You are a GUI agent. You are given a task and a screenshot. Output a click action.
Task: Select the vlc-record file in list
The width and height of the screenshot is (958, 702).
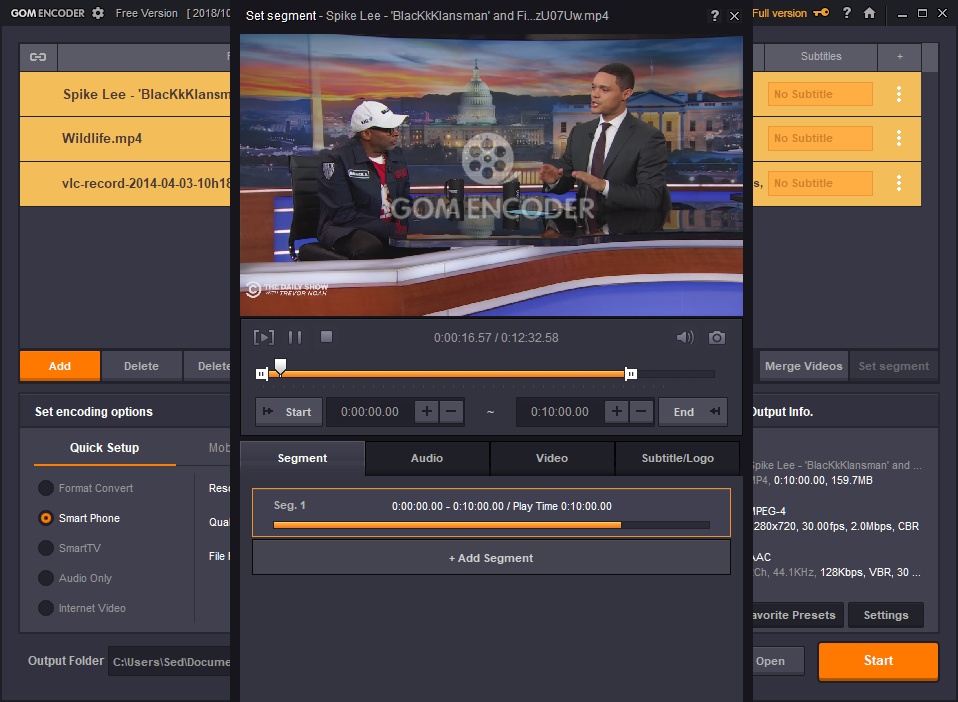click(125, 183)
